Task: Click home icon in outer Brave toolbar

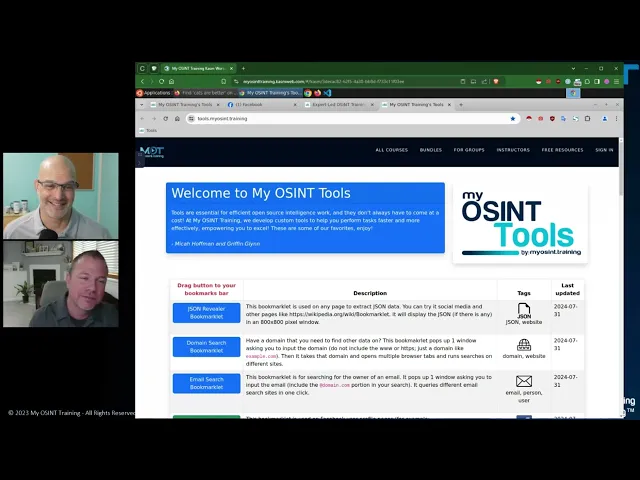Action: click(171, 82)
